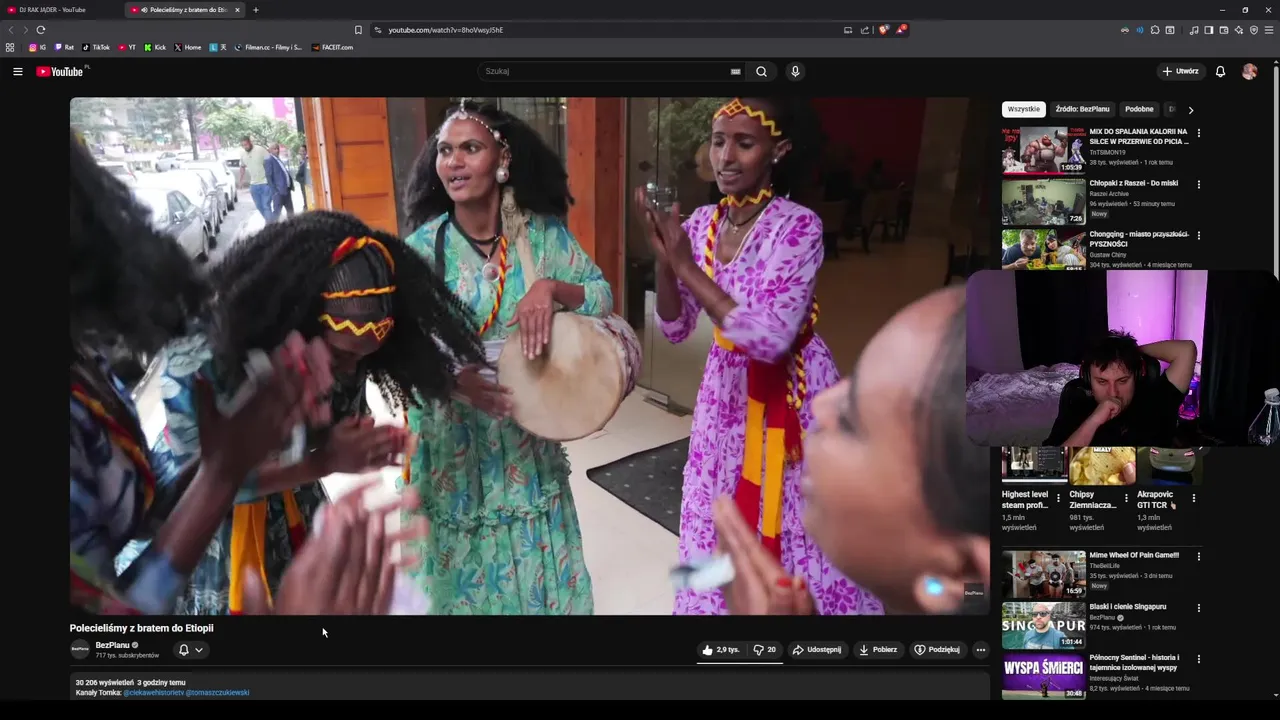Open options for Chipsy Ziemniacza short
The image size is (1280, 720).
pyautogui.click(x=1126, y=497)
